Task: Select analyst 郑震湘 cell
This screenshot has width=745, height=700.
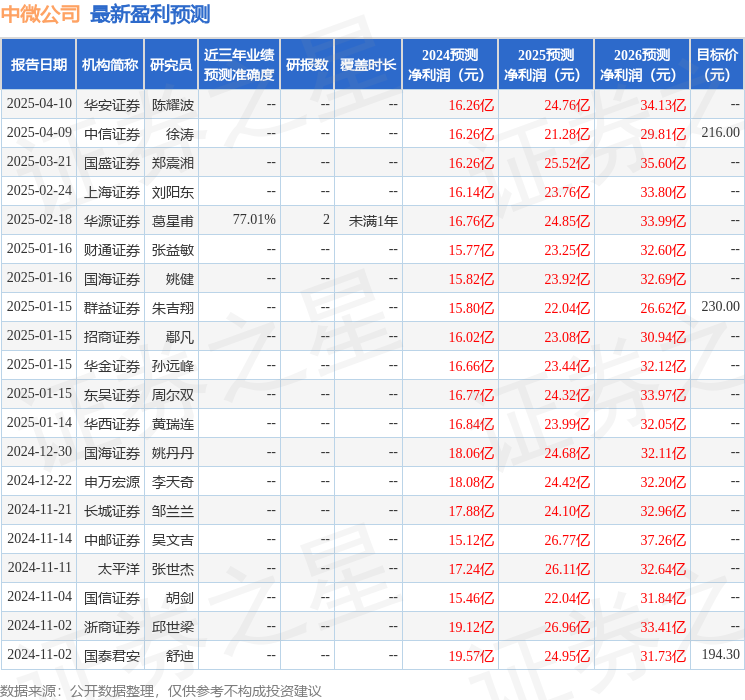Action: point(172,163)
